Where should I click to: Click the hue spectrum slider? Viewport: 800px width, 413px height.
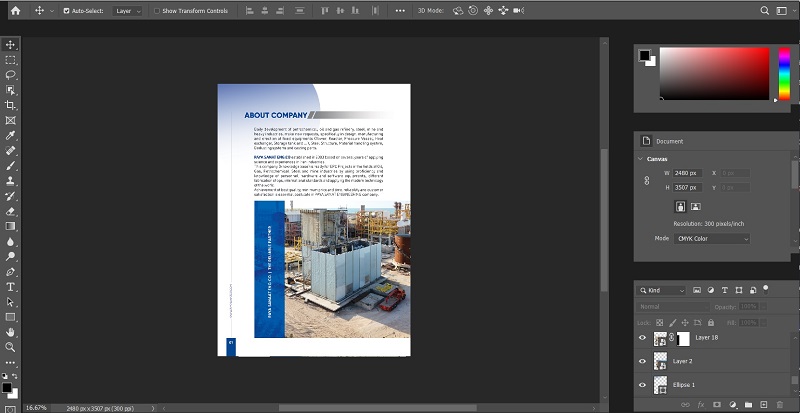pos(784,74)
